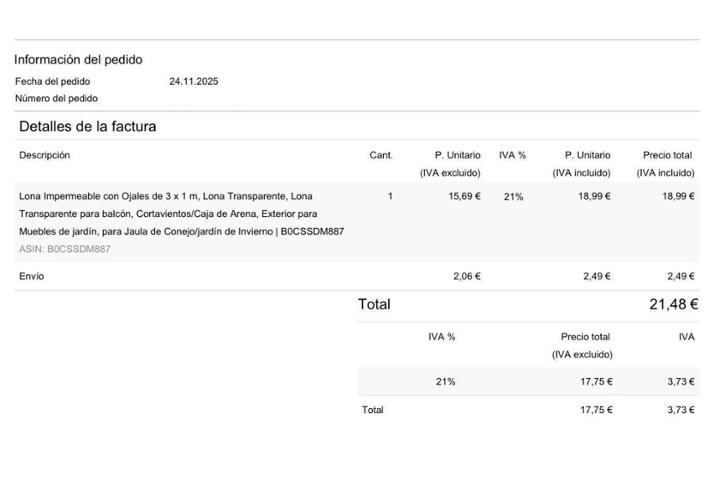Click the quantity value 1 in product row
This screenshot has width=720, height=480.
390,196
